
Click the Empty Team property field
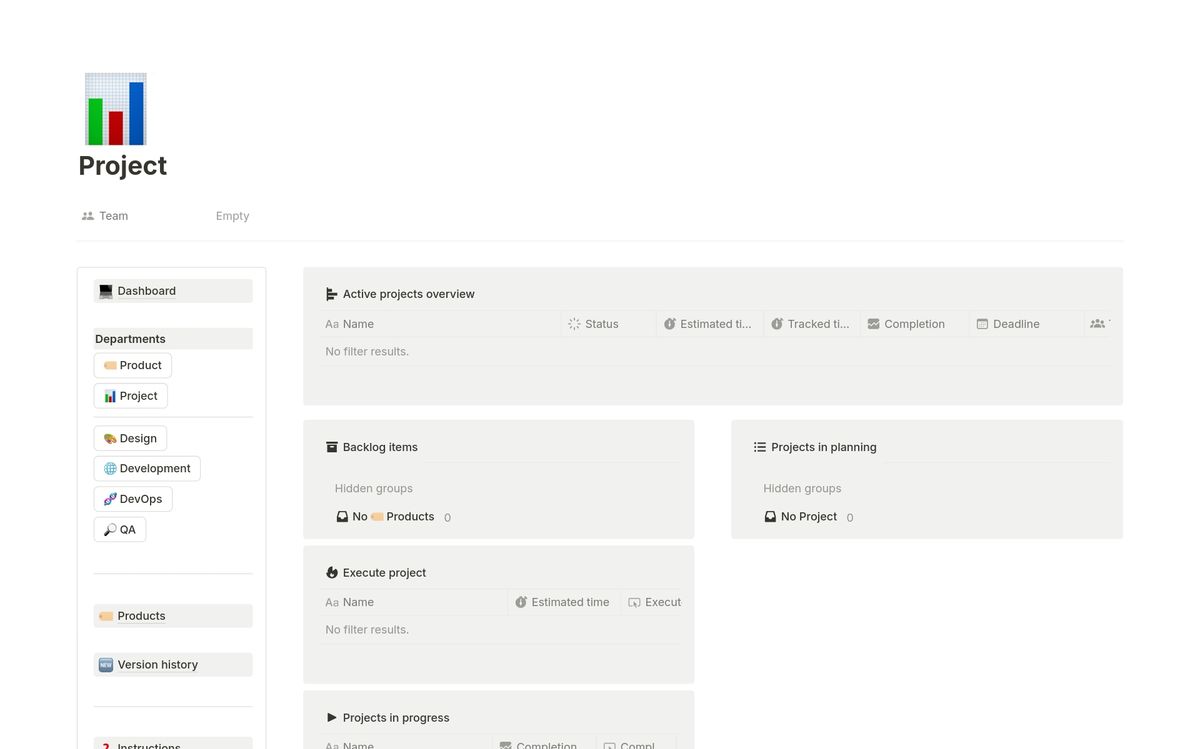tap(232, 216)
